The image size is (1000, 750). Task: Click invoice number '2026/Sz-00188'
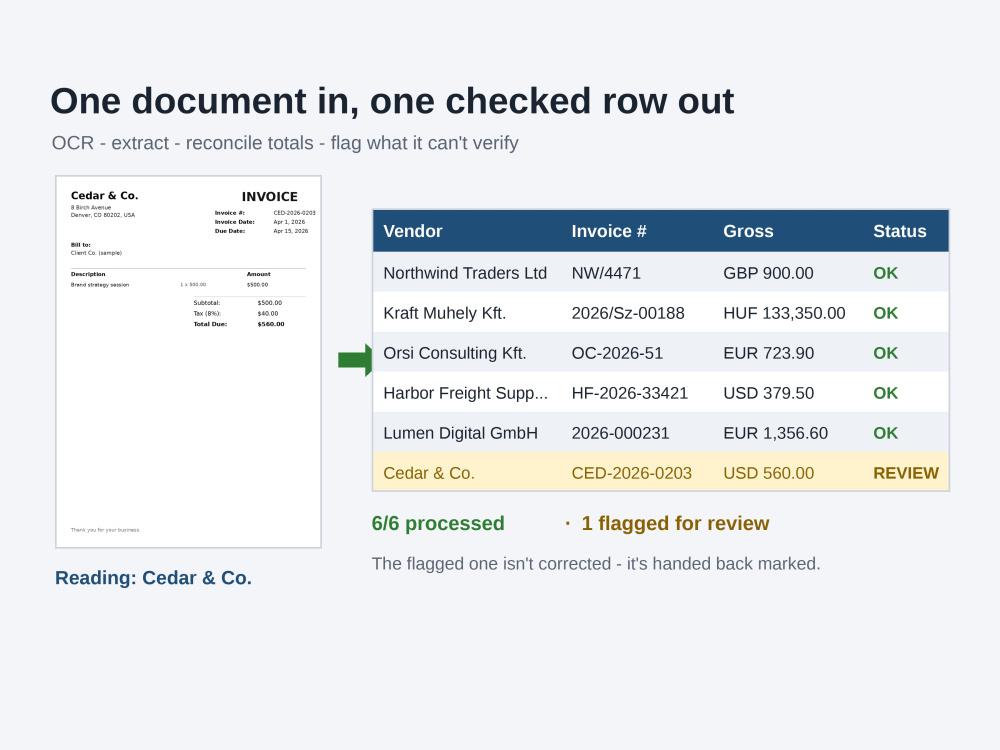[x=628, y=313]
